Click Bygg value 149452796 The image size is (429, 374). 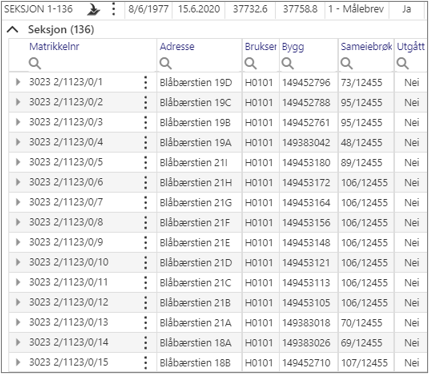click(x=306, y=82)
